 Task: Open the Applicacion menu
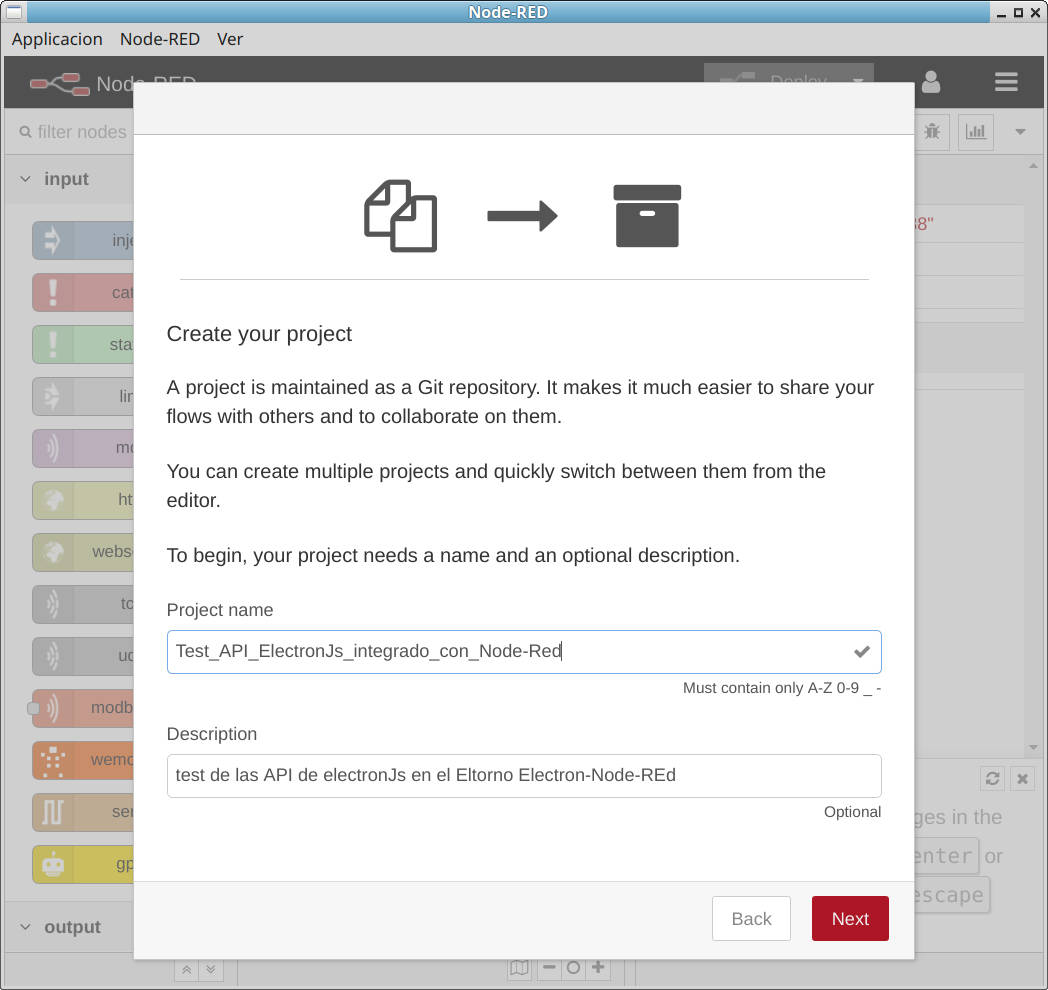coord(57,39)
